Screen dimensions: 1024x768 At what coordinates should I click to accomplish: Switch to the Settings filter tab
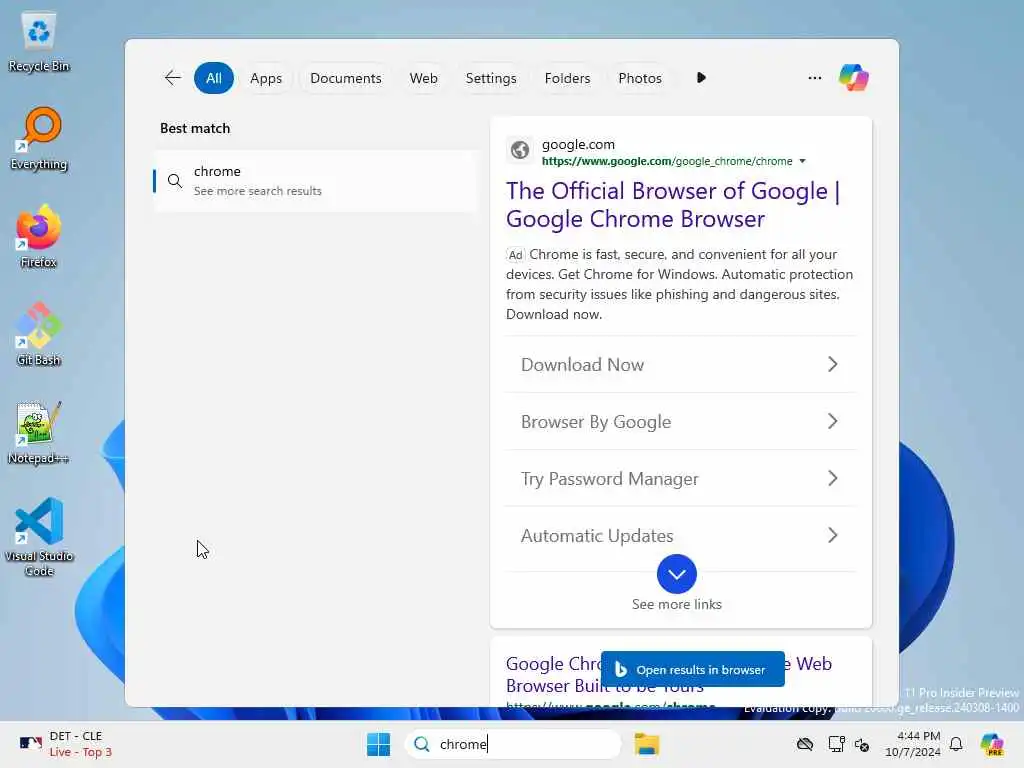490,78
